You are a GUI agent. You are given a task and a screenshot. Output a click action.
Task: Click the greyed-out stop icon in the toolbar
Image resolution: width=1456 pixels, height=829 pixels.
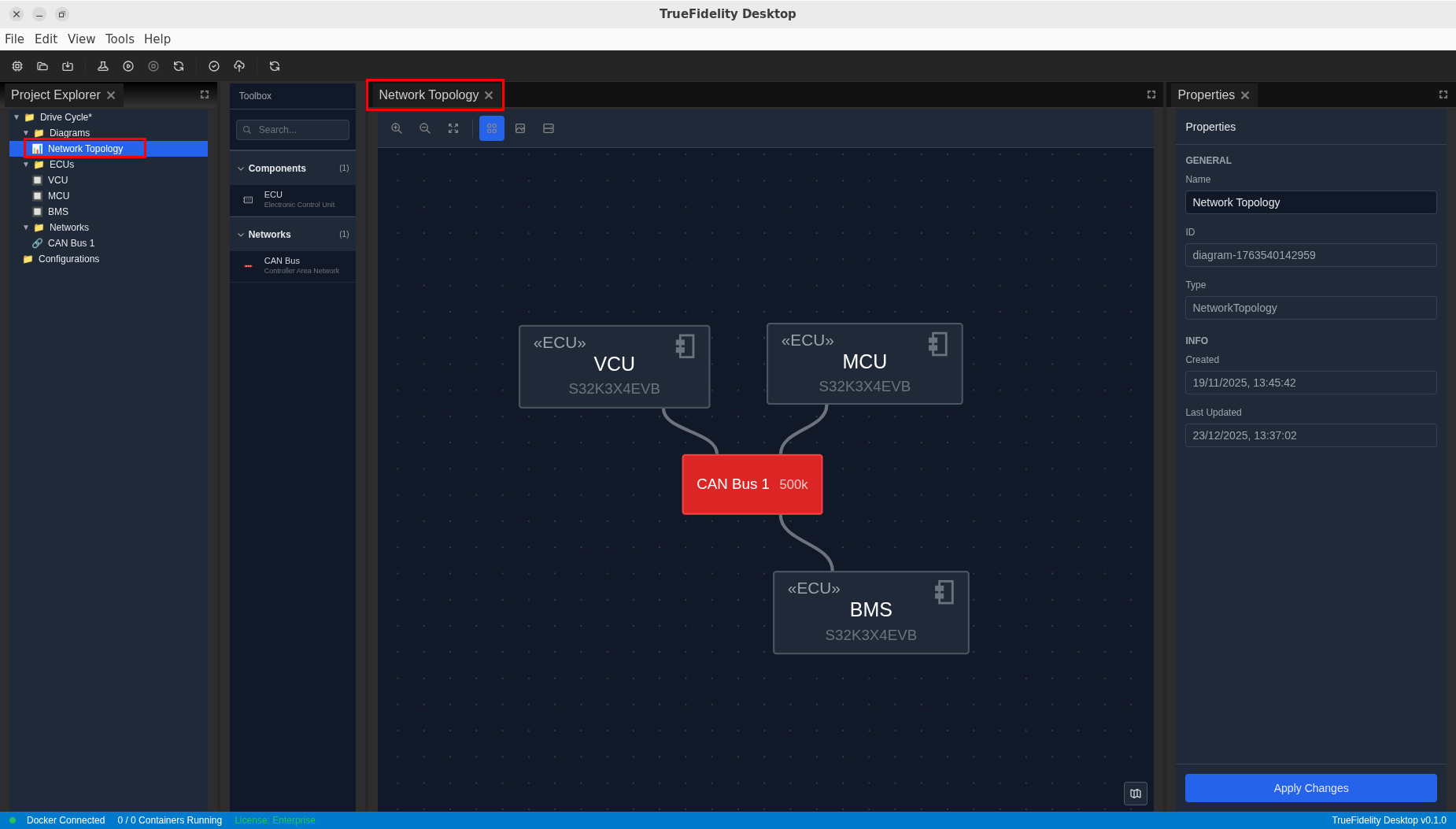tap(153, 66)
